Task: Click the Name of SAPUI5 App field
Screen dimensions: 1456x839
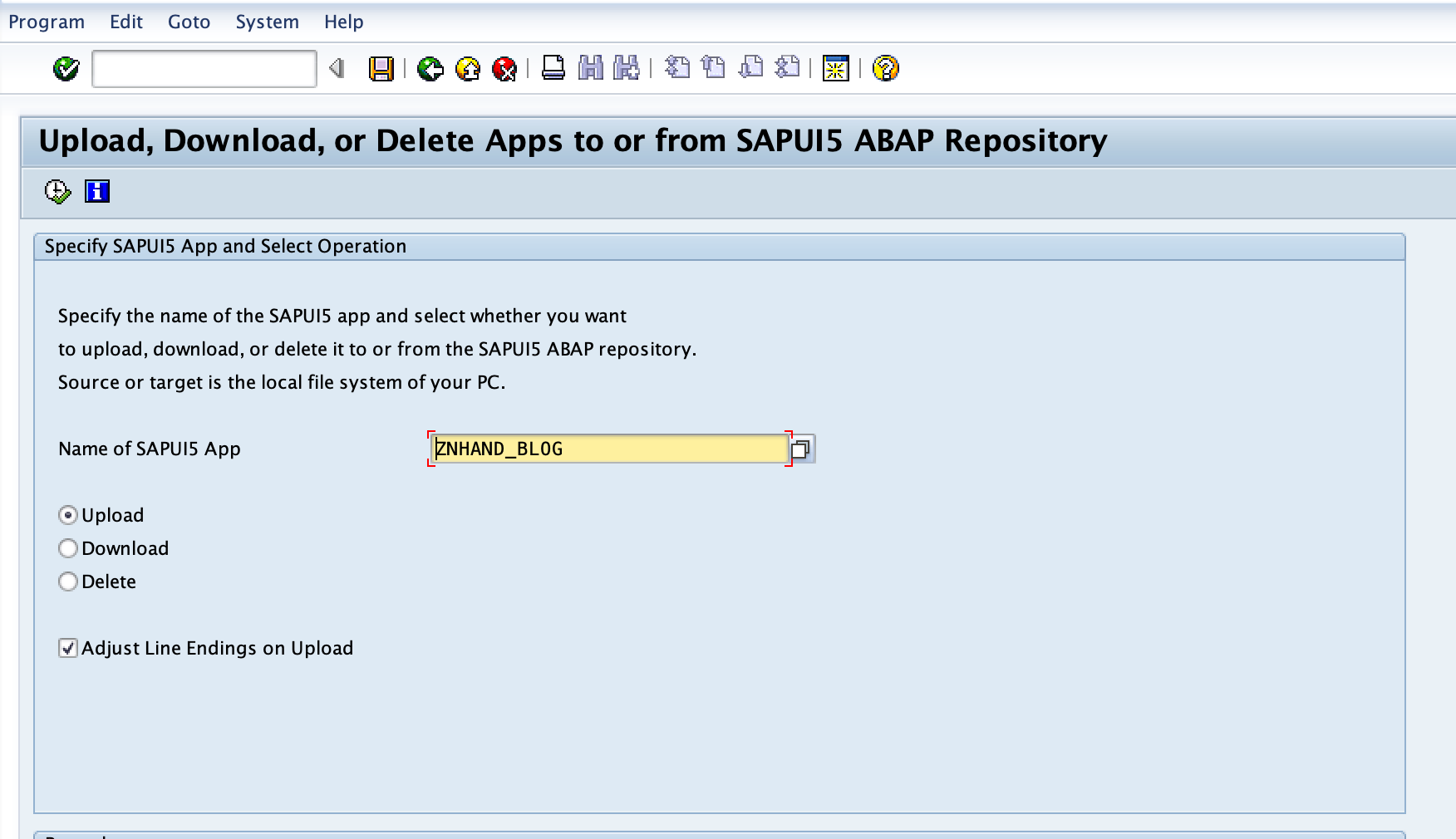Action: coord(610,449)
